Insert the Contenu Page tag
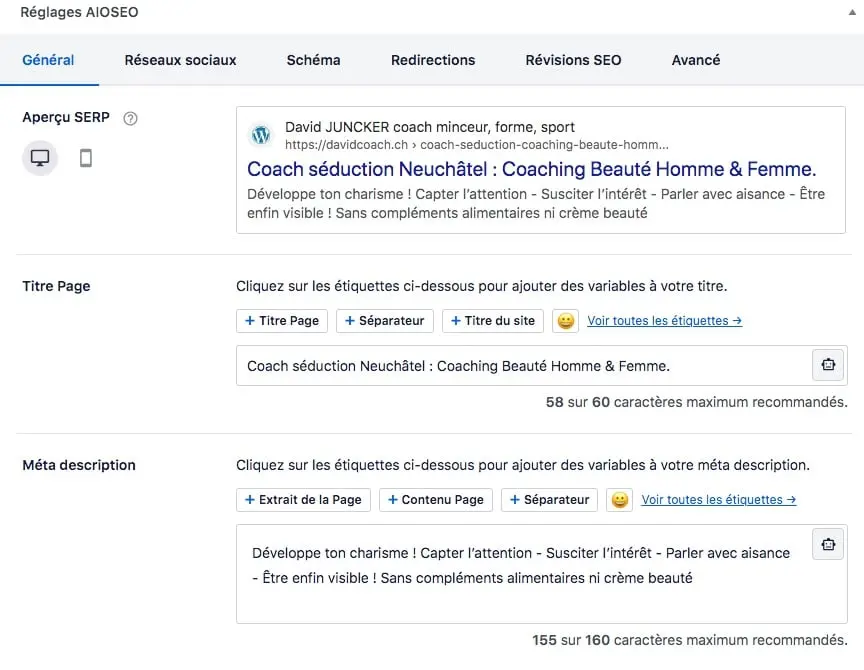 [436, 500]
